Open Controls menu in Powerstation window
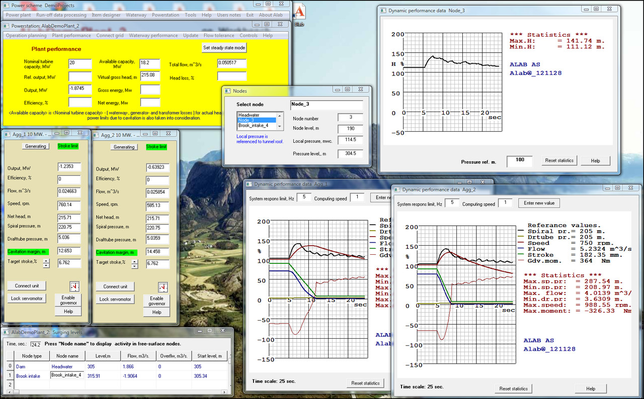Screen dimensions: 644x399 tap(248, 35)
